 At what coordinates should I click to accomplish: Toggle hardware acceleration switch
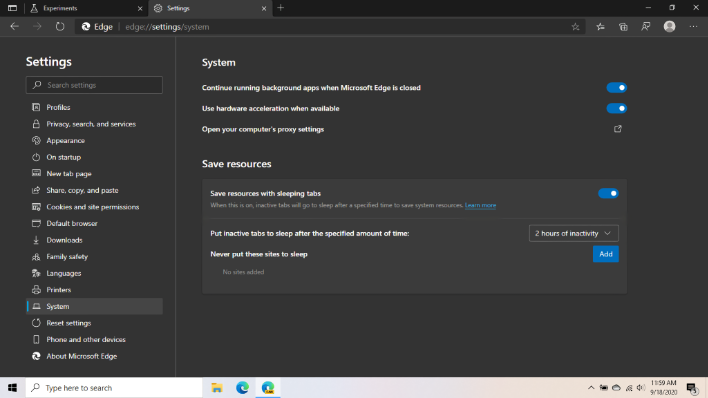coord(616,108)
